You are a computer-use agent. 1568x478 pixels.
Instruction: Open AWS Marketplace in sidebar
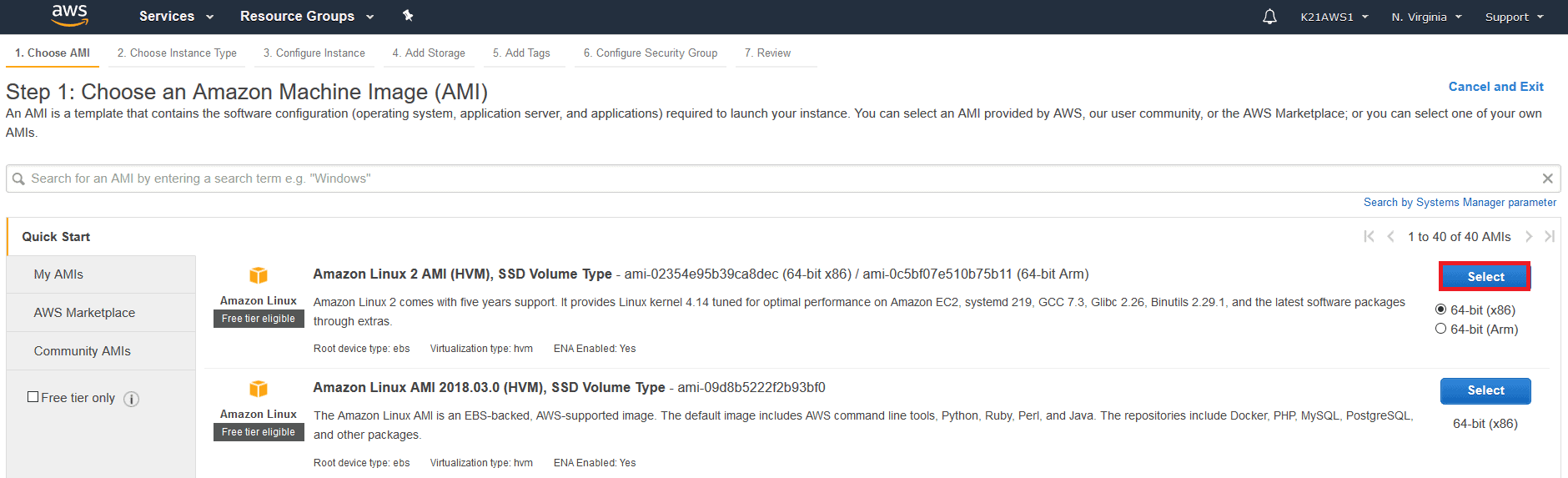101,313
